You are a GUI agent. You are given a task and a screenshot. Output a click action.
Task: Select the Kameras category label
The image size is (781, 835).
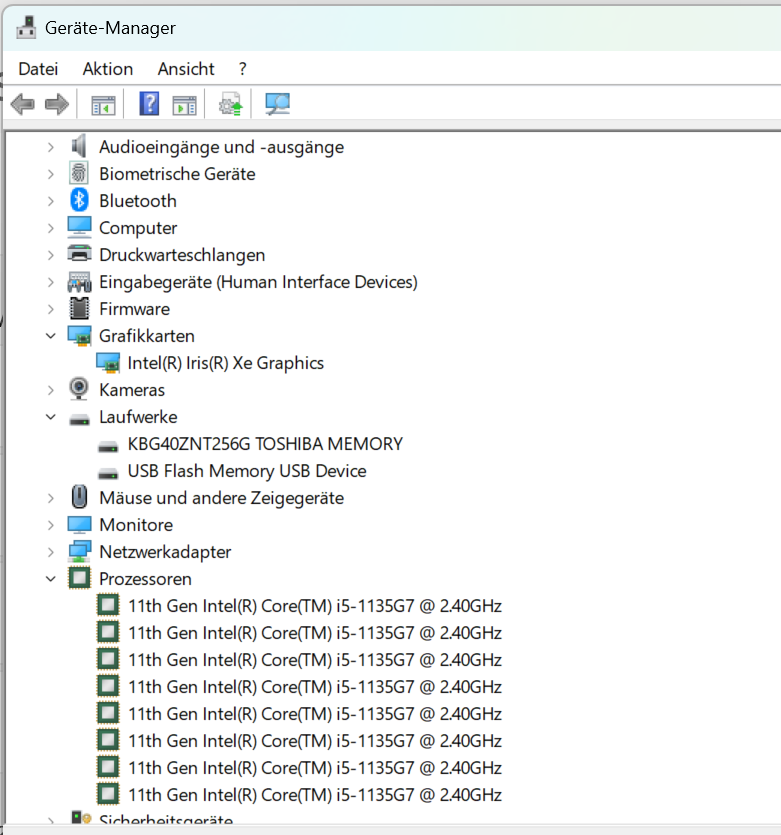132,390
